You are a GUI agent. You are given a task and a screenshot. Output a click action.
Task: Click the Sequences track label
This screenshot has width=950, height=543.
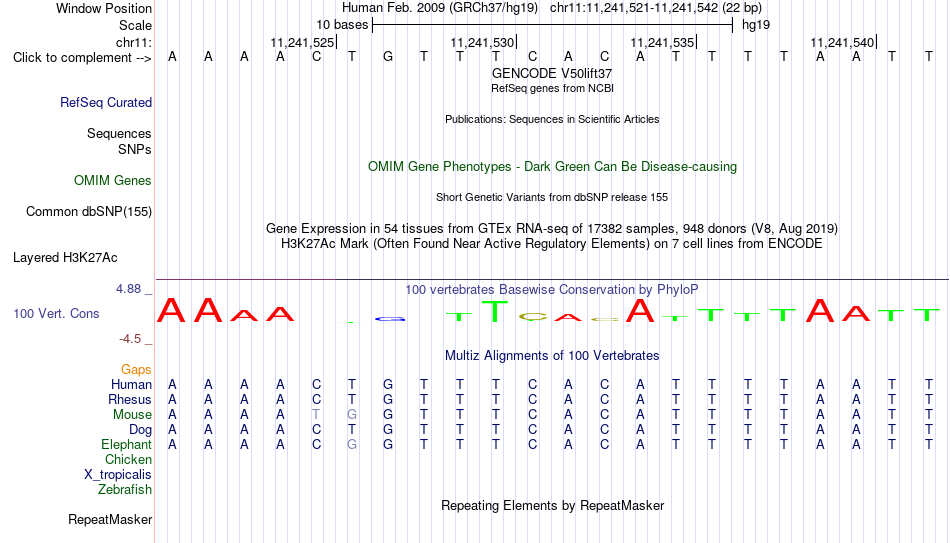(119, 133)
